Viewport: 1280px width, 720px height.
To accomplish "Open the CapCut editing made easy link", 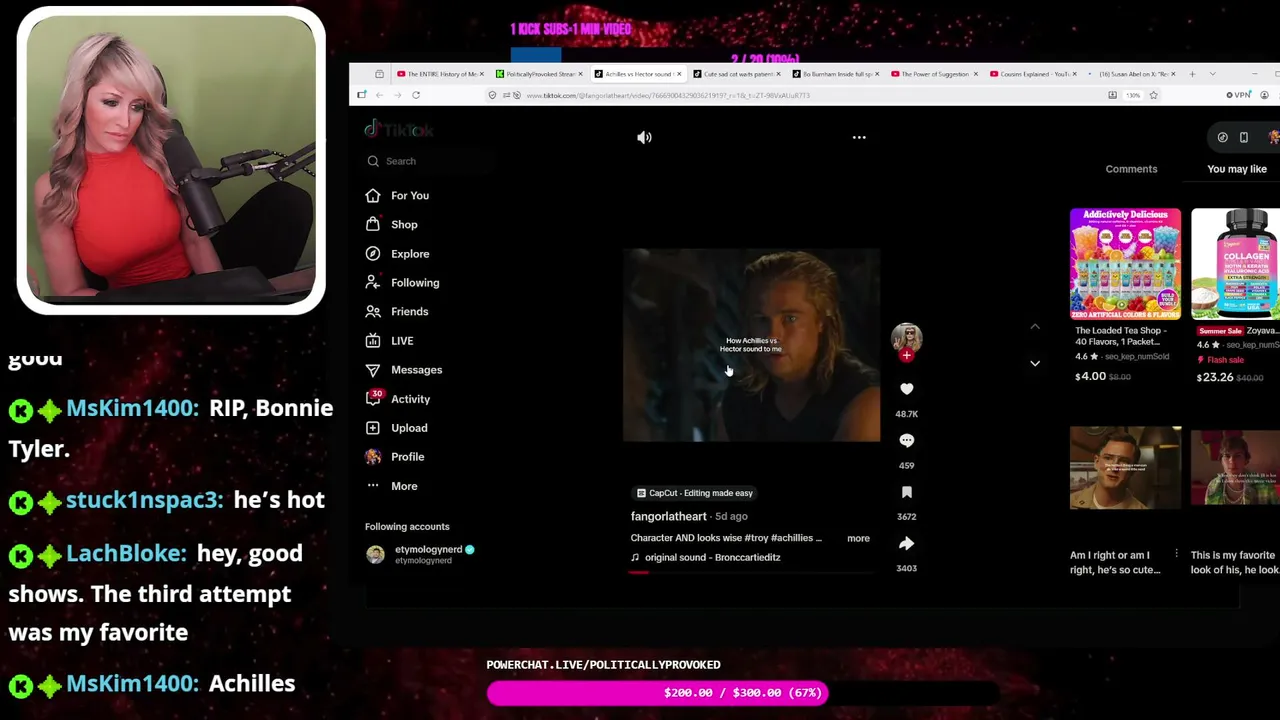I will (x=694, y=493).
